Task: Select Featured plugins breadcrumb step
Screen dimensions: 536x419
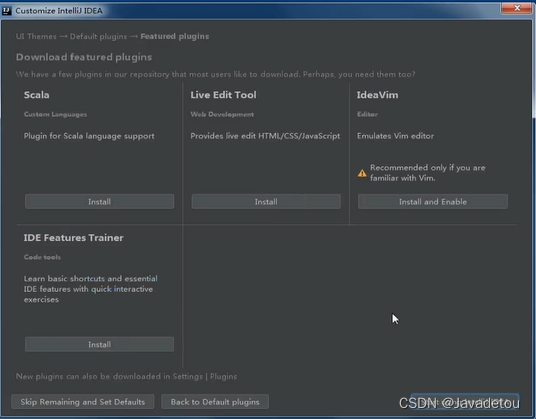Action: coord(175,36)
